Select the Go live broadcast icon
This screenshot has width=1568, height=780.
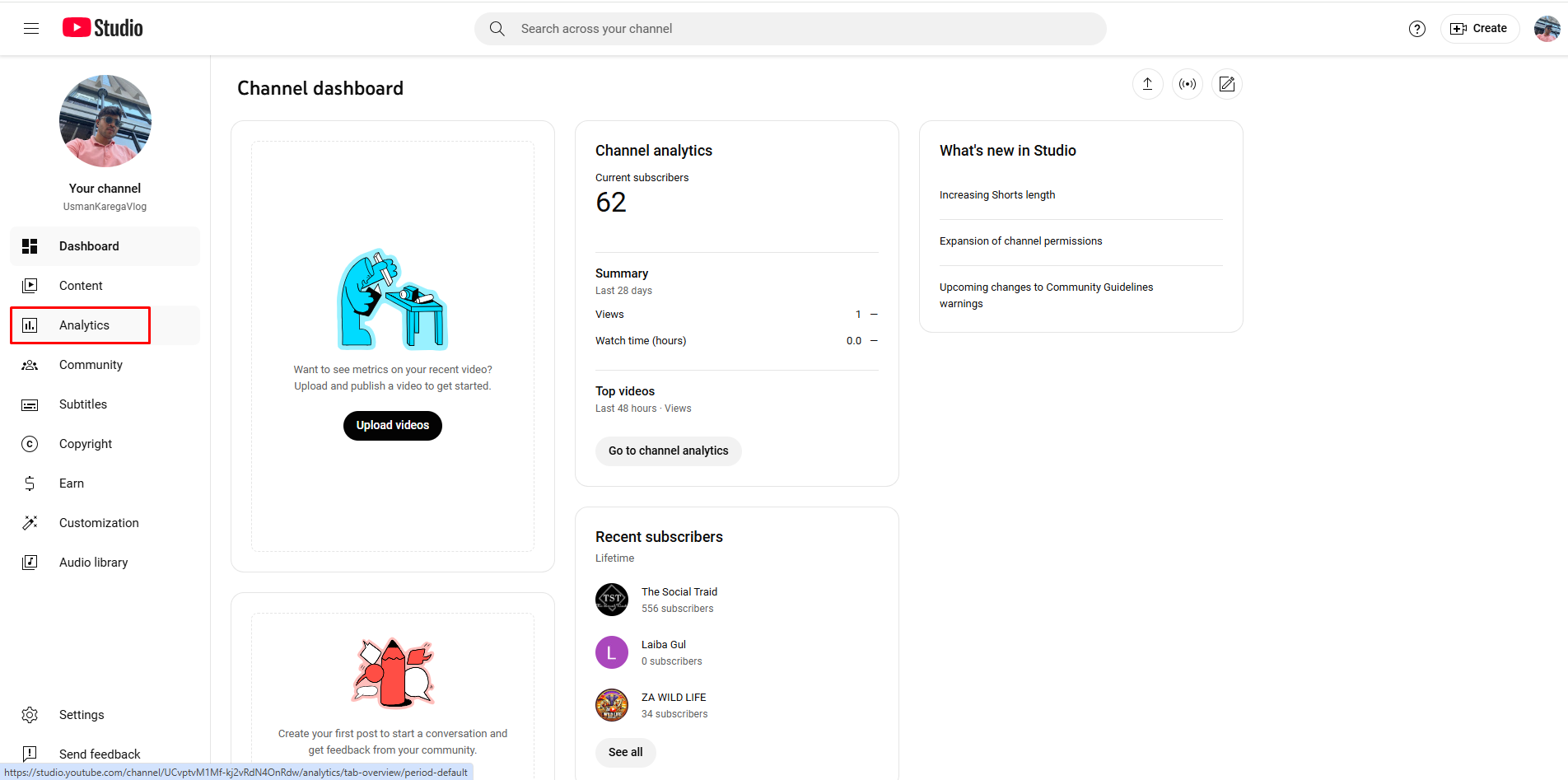(x=1187, y=83)
